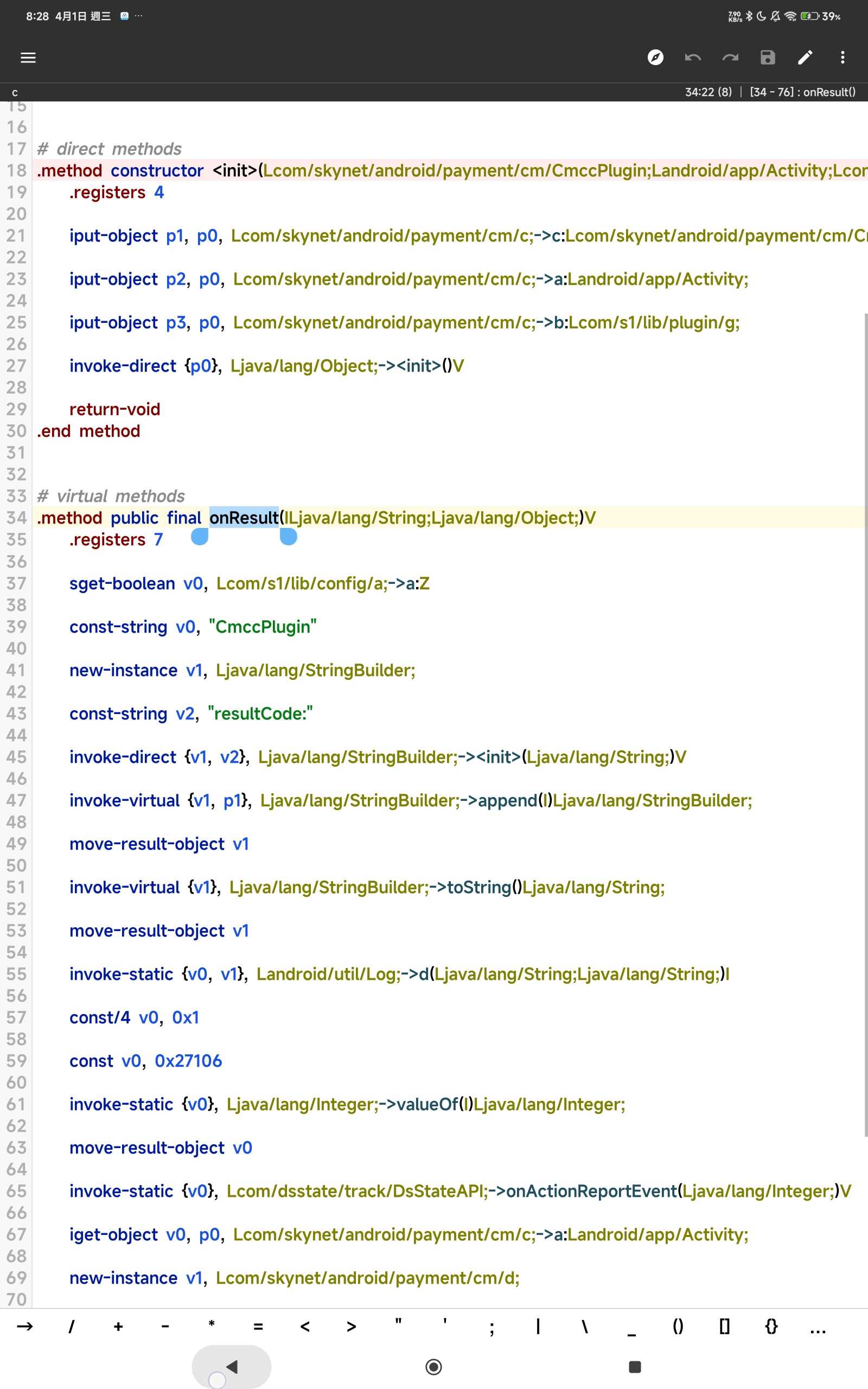The image size is (868, 1389).
Task: Tap the left text selection handle
Action: (x=199, y=537)
